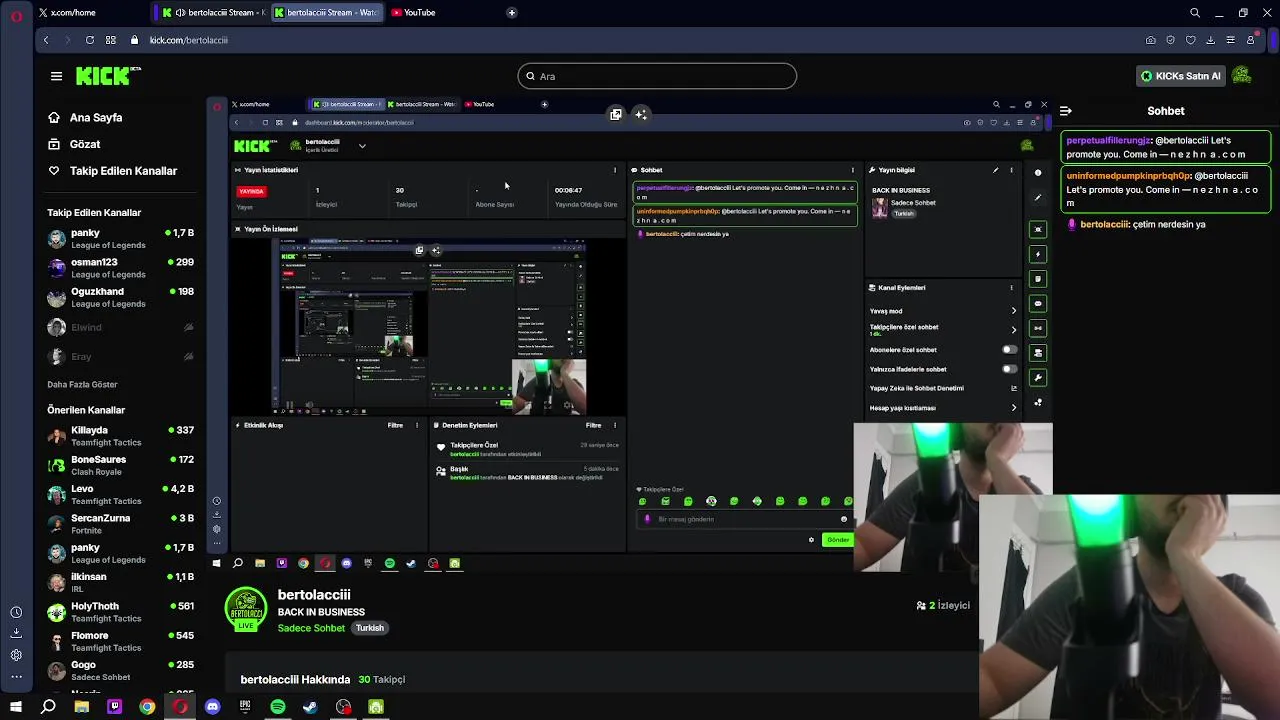Open the Killayda recommended channel

(120, 436)
